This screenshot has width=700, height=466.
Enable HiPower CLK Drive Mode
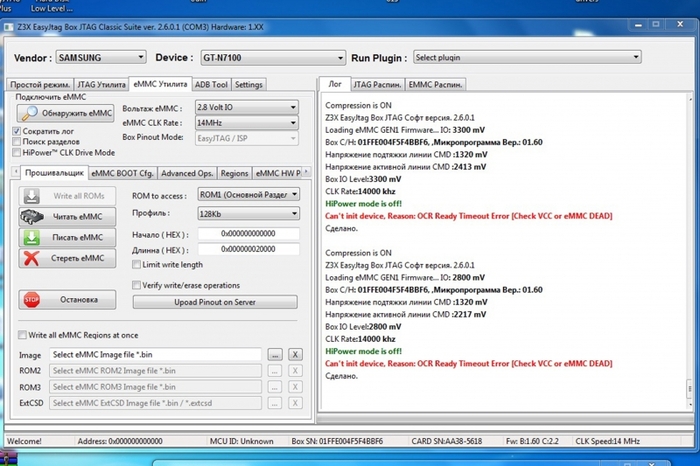coord(17,152)
